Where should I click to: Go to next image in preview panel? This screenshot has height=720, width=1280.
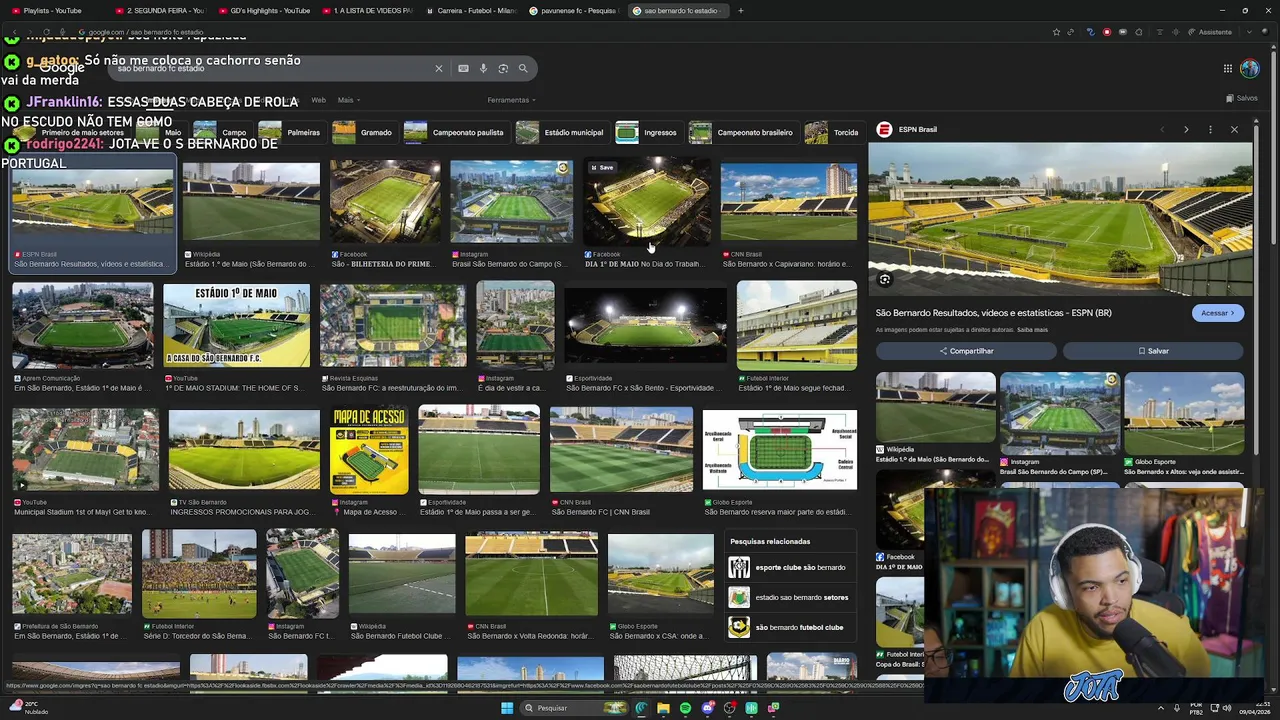(1186, 129)
